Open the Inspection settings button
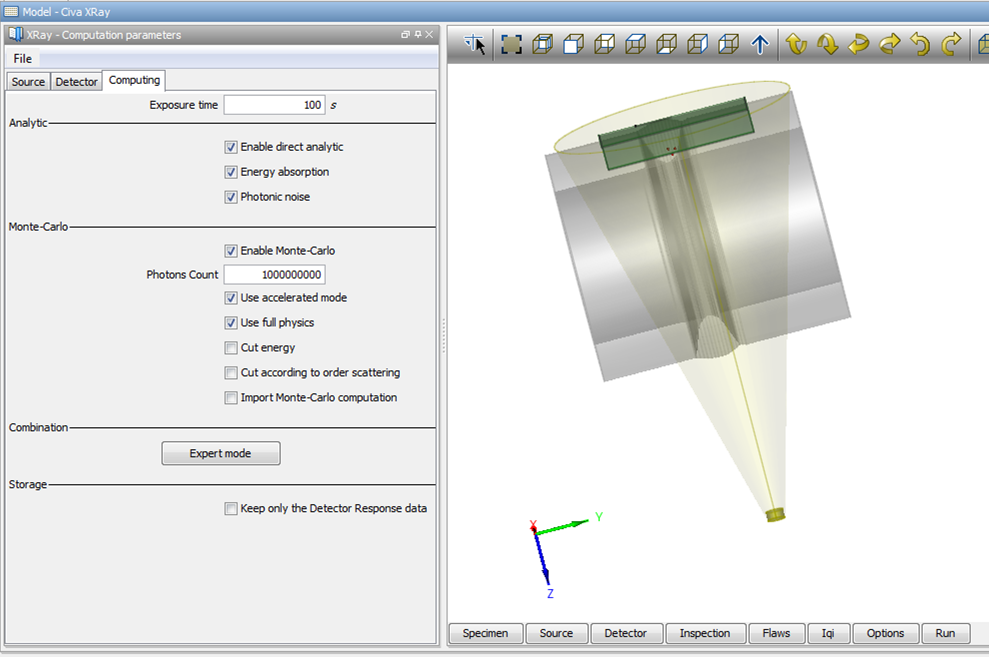The image size is (989, 657). (x=705, y=633)
